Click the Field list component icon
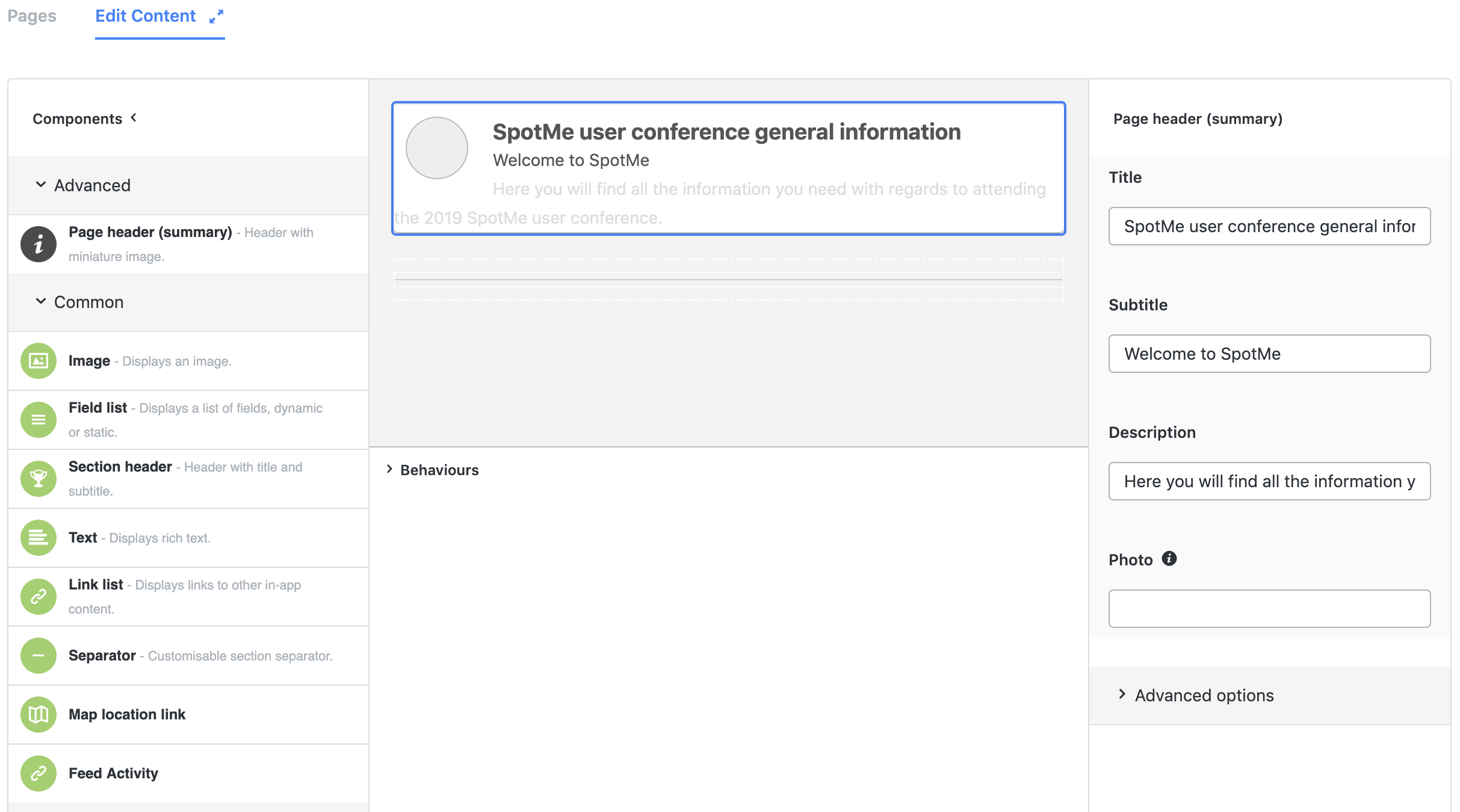 [39, 420]
